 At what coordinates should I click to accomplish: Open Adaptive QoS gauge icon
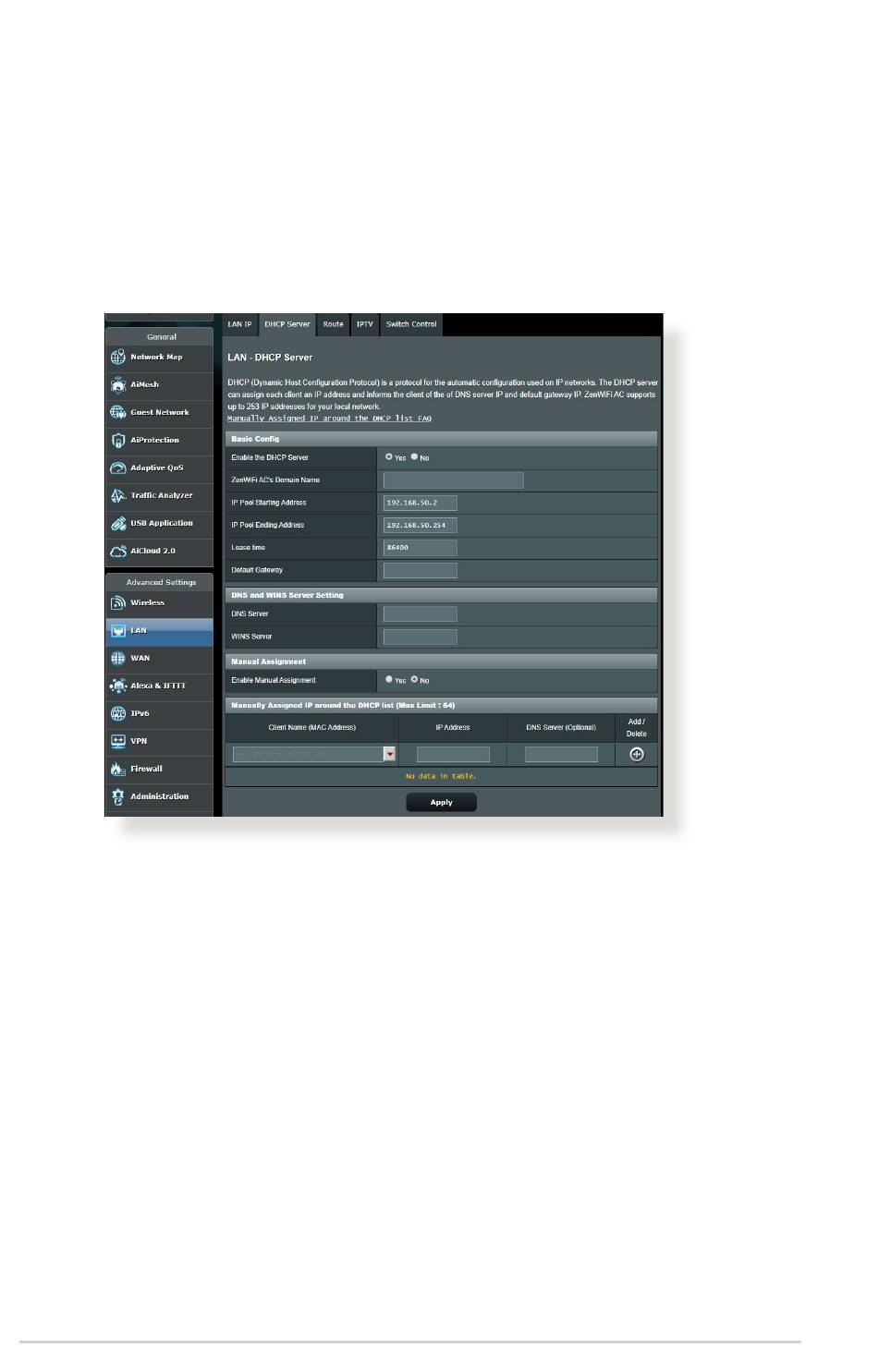point(117,467)
